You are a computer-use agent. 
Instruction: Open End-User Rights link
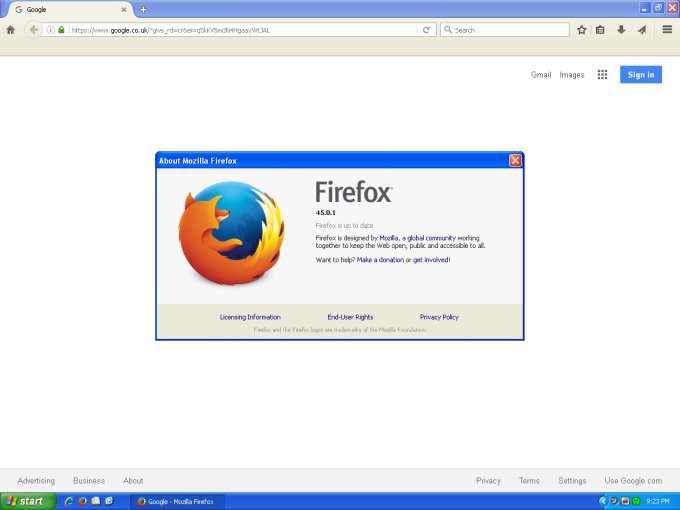pyautogui.click(x=350, y=317)
